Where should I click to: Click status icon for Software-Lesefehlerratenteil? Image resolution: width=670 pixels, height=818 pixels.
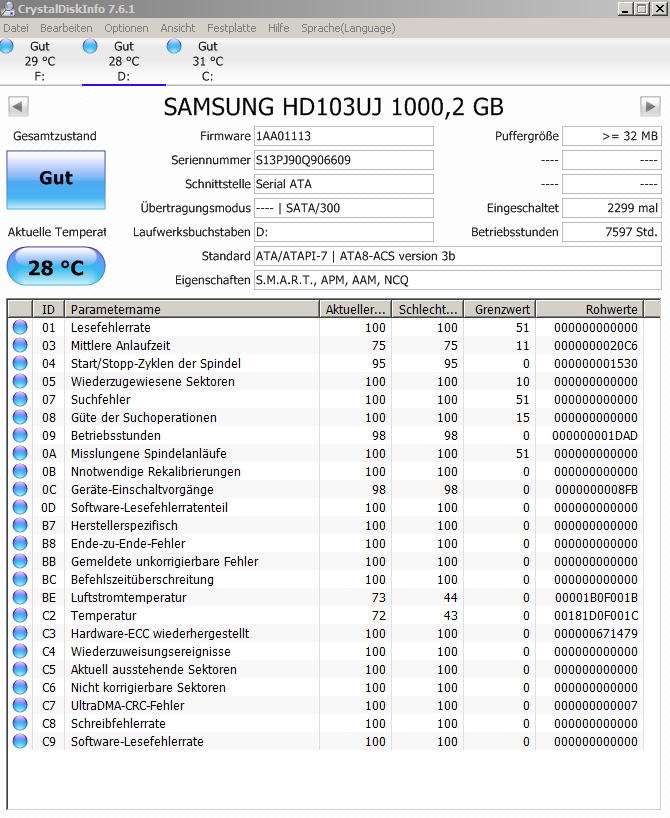point(20,508)
